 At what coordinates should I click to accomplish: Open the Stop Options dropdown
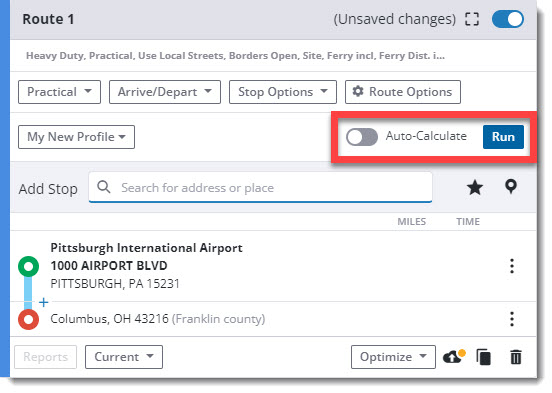[x=283, y=92]
